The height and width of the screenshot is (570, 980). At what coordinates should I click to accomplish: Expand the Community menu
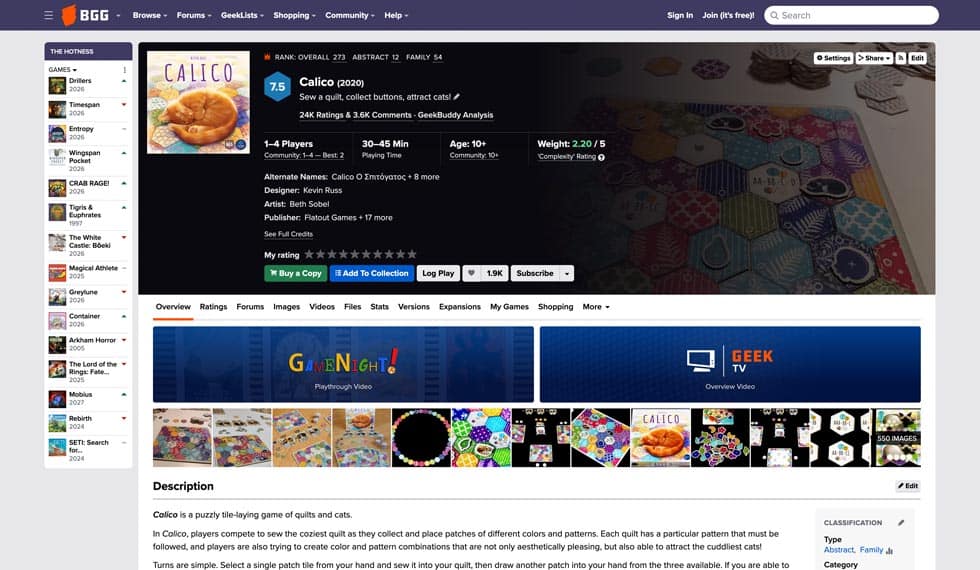pyautogui.click(x=349, y=15)
